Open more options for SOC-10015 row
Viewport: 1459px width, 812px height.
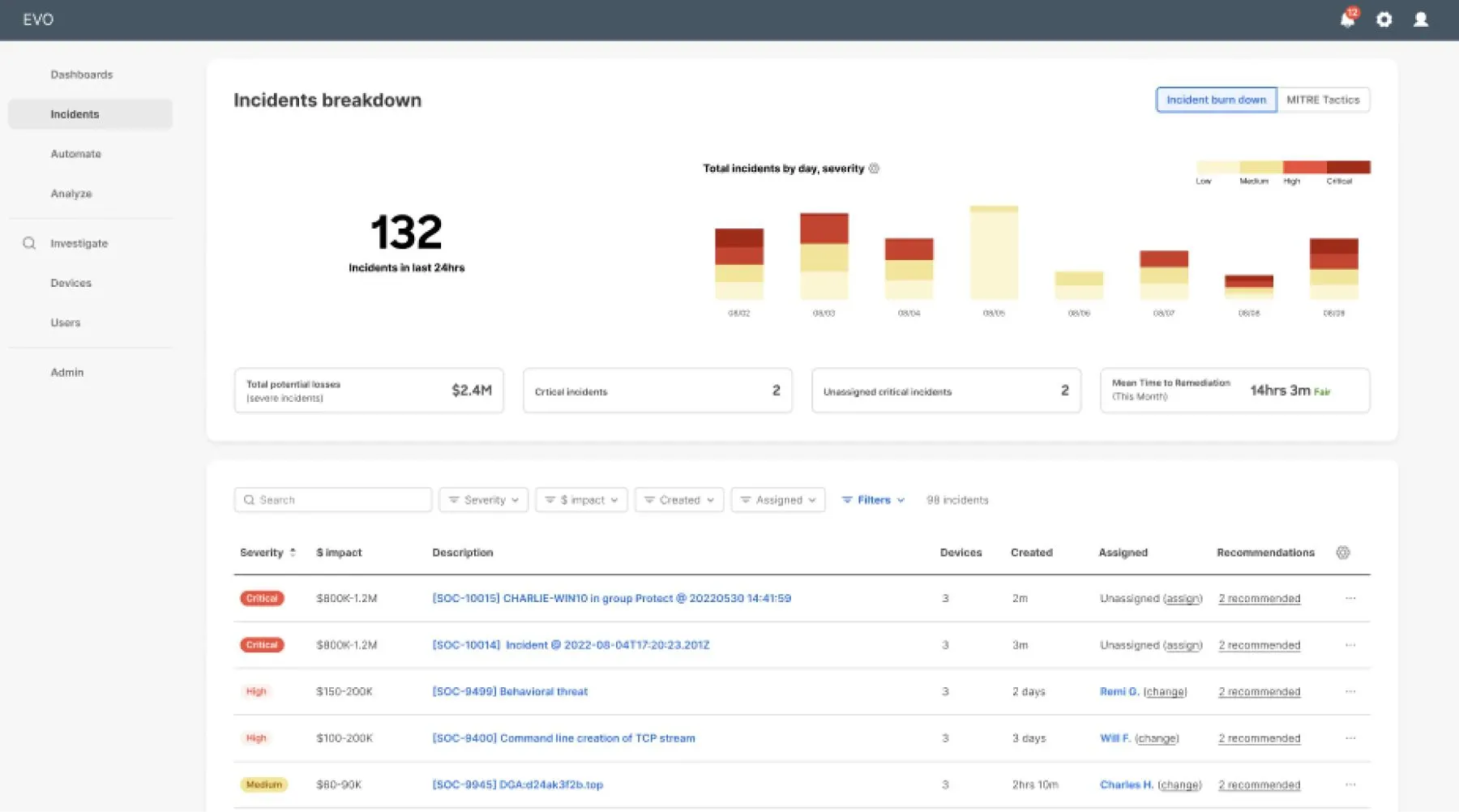pyautogui.click(x=1350, y=598)
